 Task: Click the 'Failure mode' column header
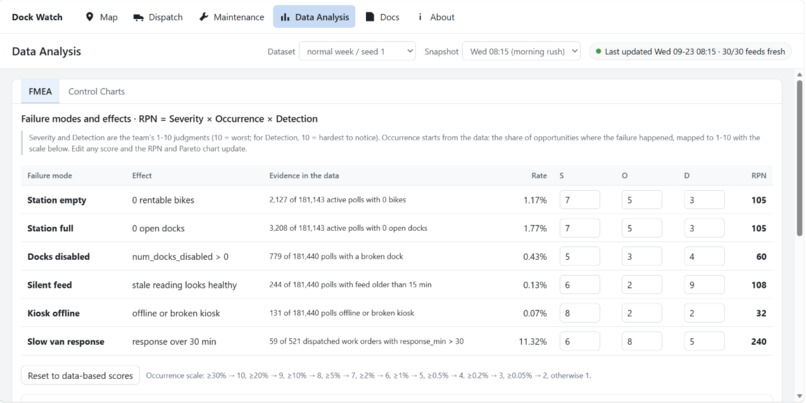tap(49, 175)
